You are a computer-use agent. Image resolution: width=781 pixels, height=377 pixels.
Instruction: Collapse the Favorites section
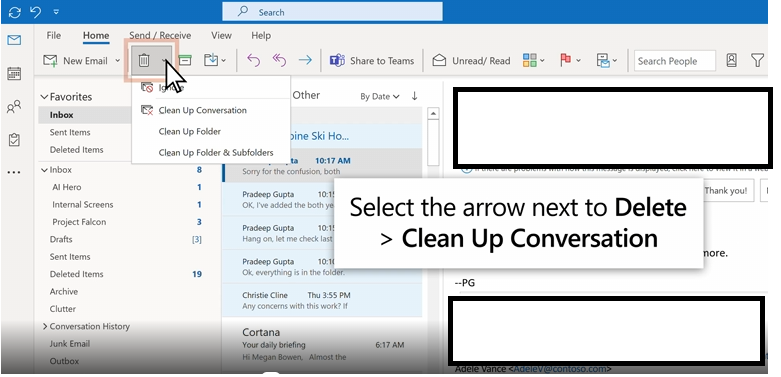[x=44, y=97]
